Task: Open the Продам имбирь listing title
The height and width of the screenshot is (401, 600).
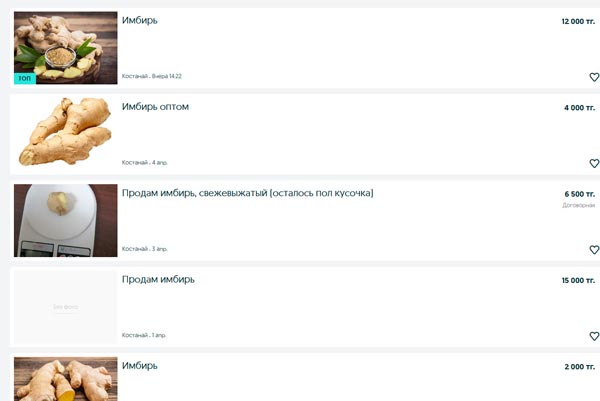Action: pos(158,279)
